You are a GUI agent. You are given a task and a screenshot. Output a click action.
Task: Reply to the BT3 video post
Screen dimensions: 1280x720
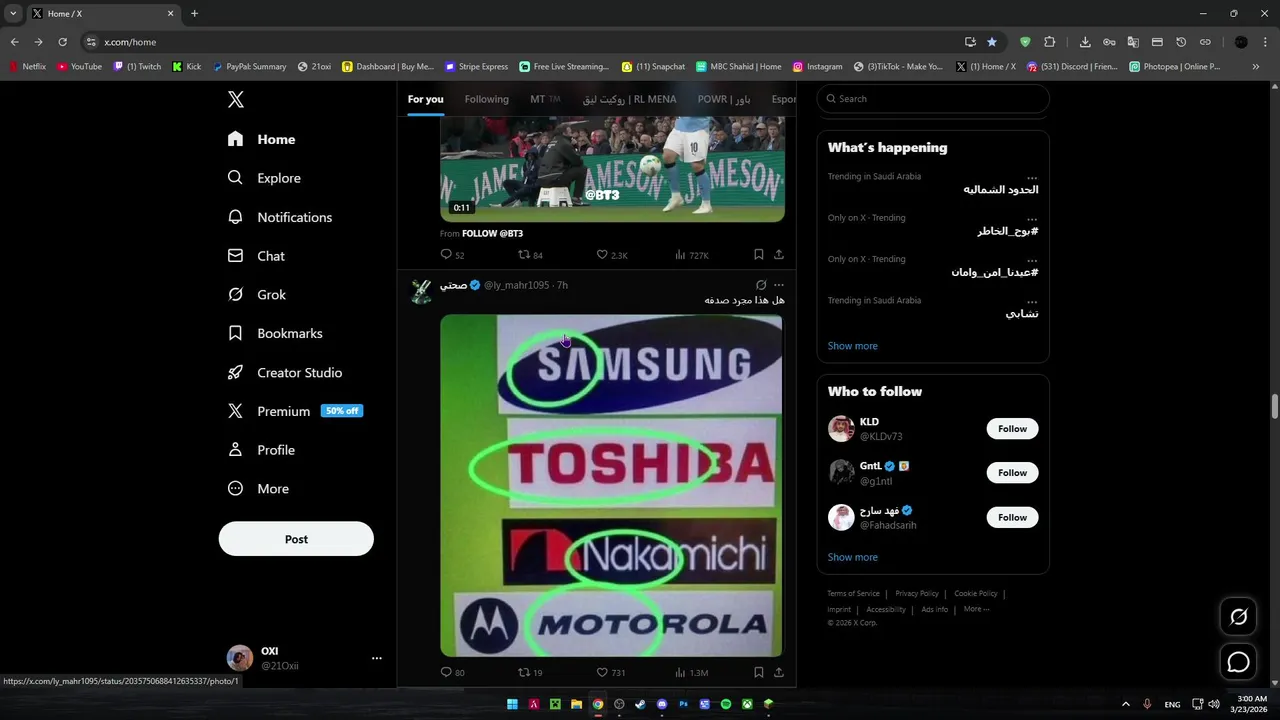(452, 255)
